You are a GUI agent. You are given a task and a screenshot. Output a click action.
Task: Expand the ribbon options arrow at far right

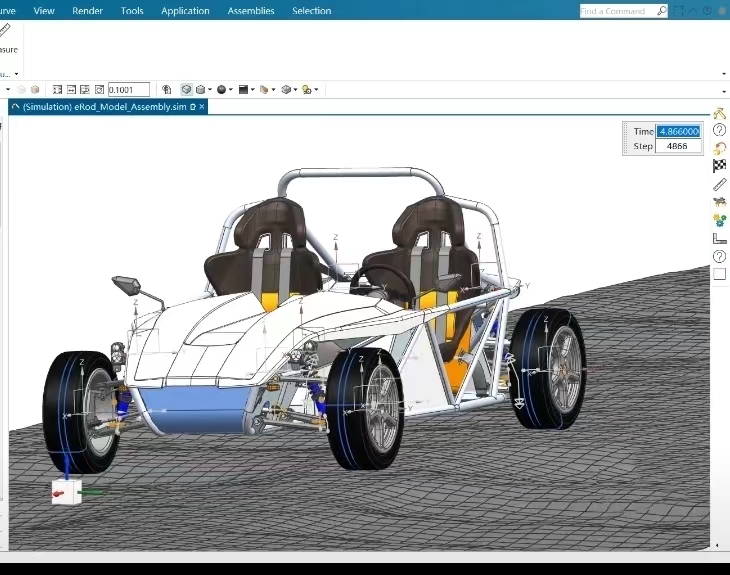[x=723, y=73]
